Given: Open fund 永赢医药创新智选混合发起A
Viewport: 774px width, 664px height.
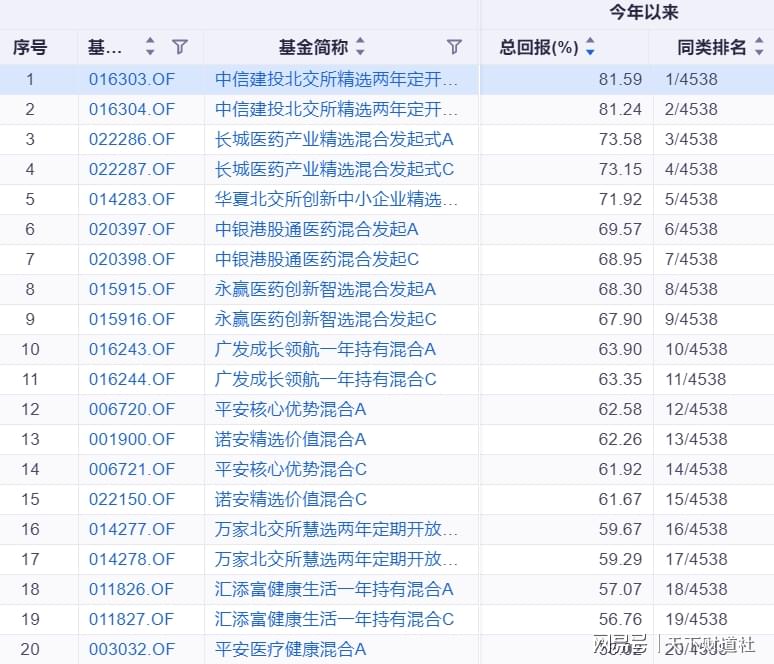Looking at the screenshot, I should [325, 289].
